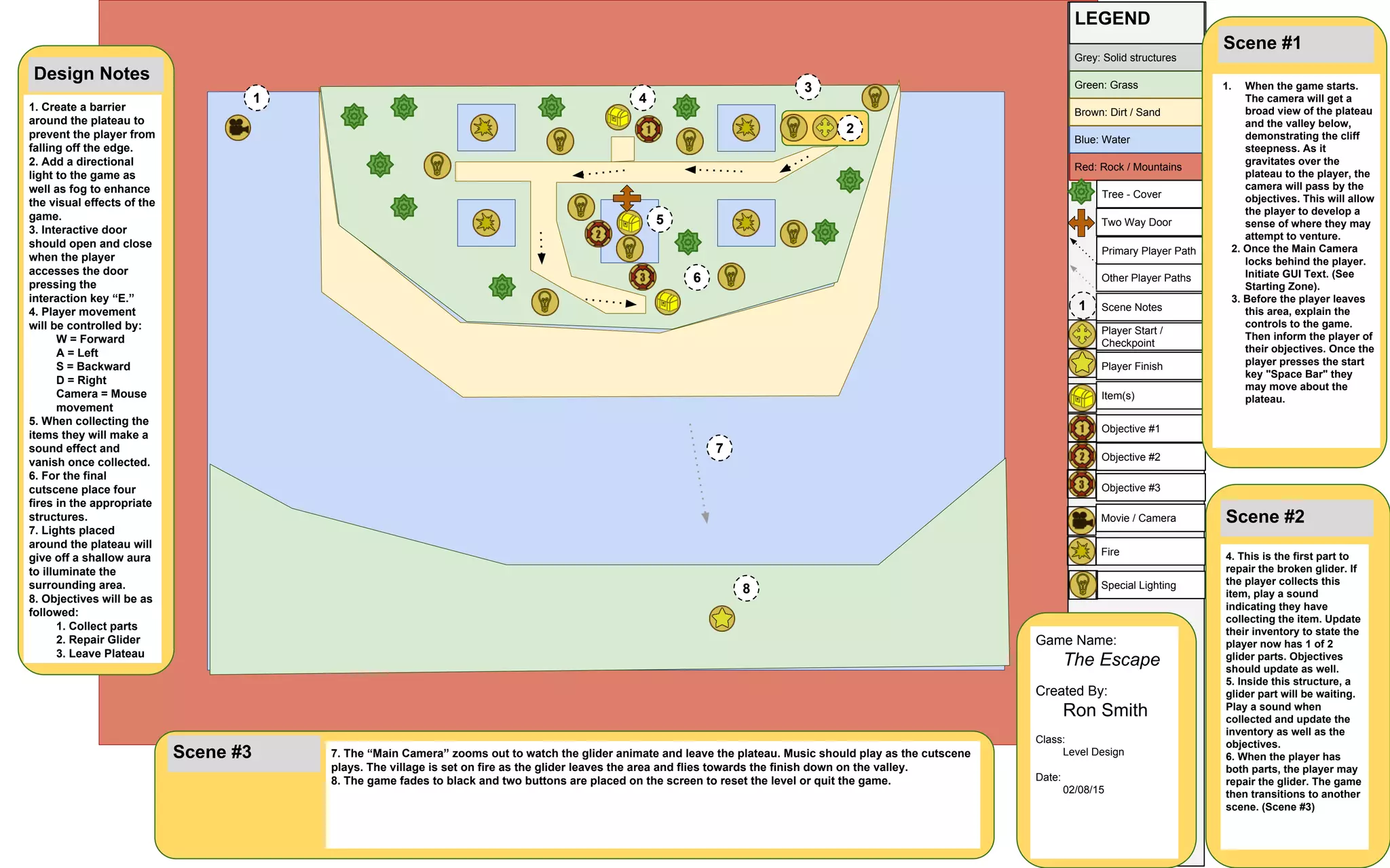Click the Scene #1 panel heading
Viewport: 1390px width, 868px height.
[x=1262, y=43]
